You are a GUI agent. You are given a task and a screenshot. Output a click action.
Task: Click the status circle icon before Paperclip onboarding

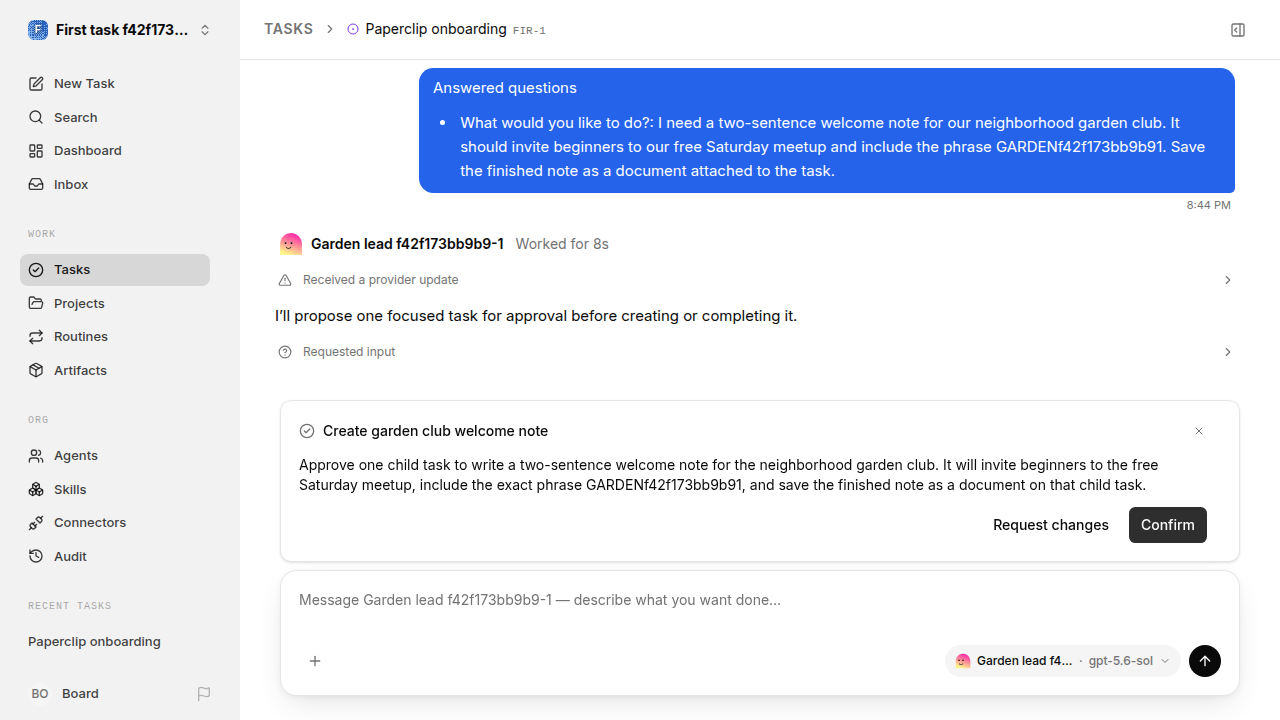coord(353,30)
